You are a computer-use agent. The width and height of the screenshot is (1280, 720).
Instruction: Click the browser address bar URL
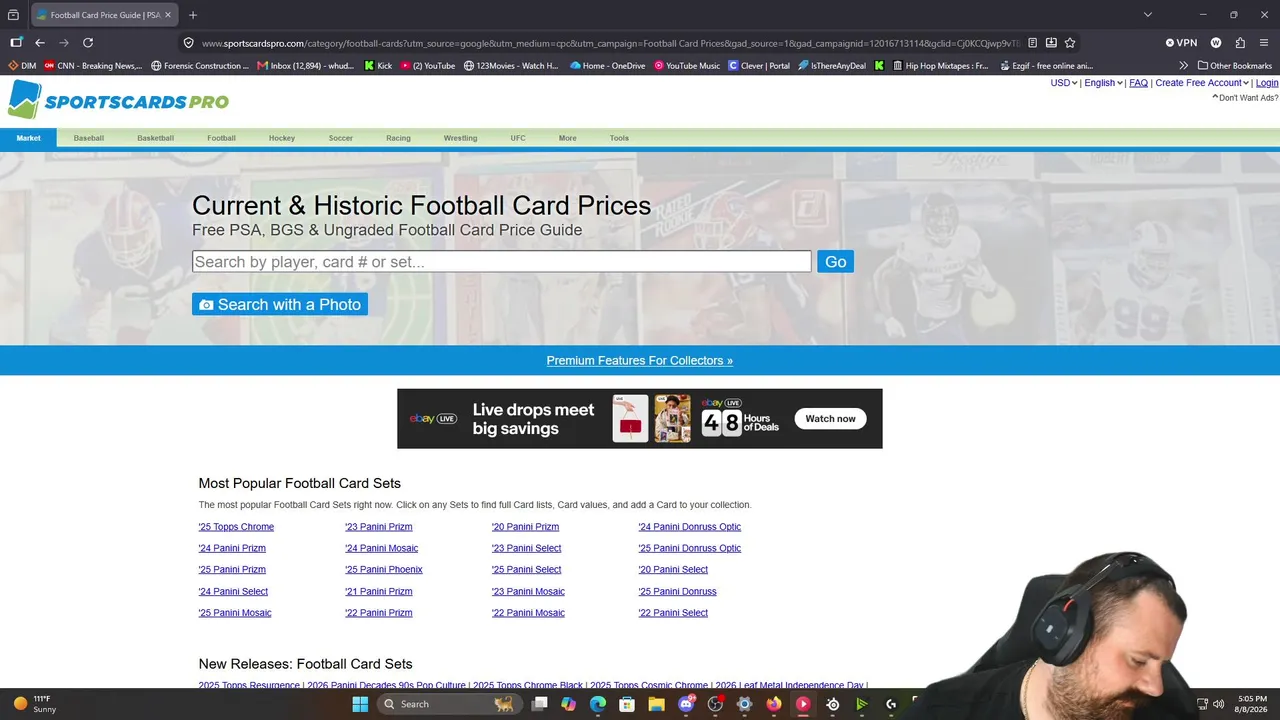pyautogui.click(x=610, y=43)
